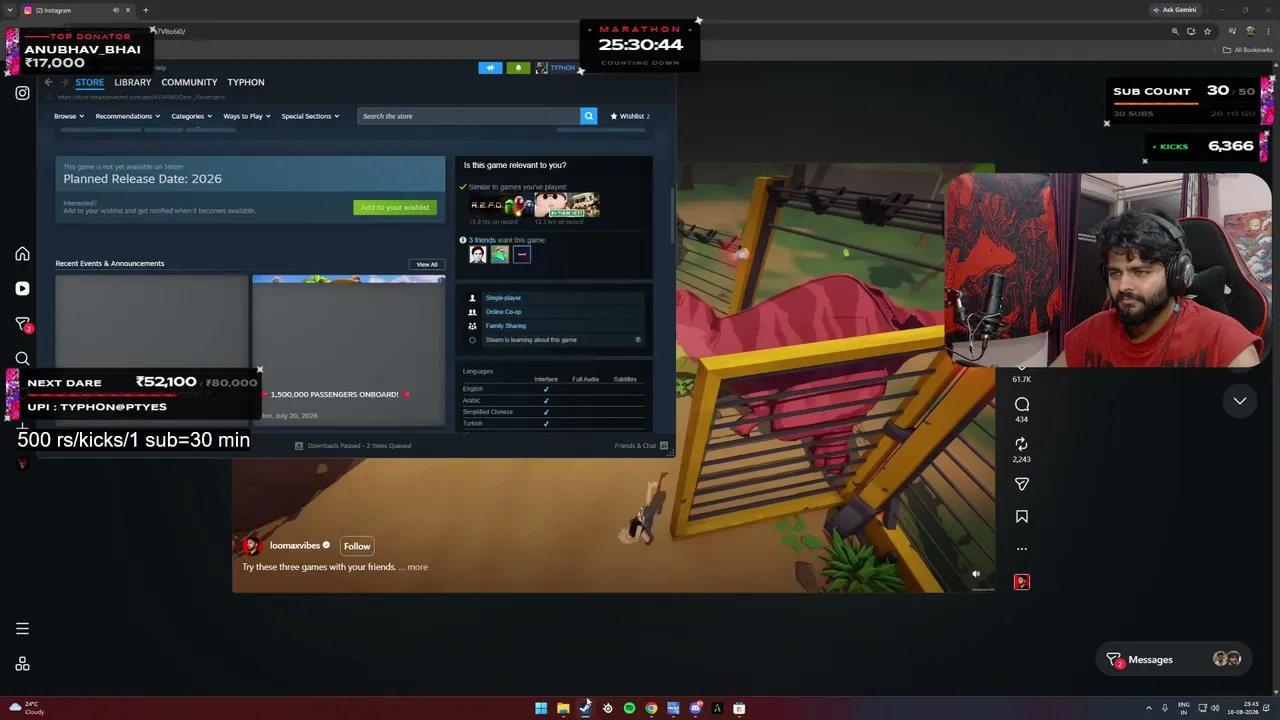Repost the reel with the repost icon
Image resolution: width=1280 pixels, height=720 pixels.
point(1022,444)
